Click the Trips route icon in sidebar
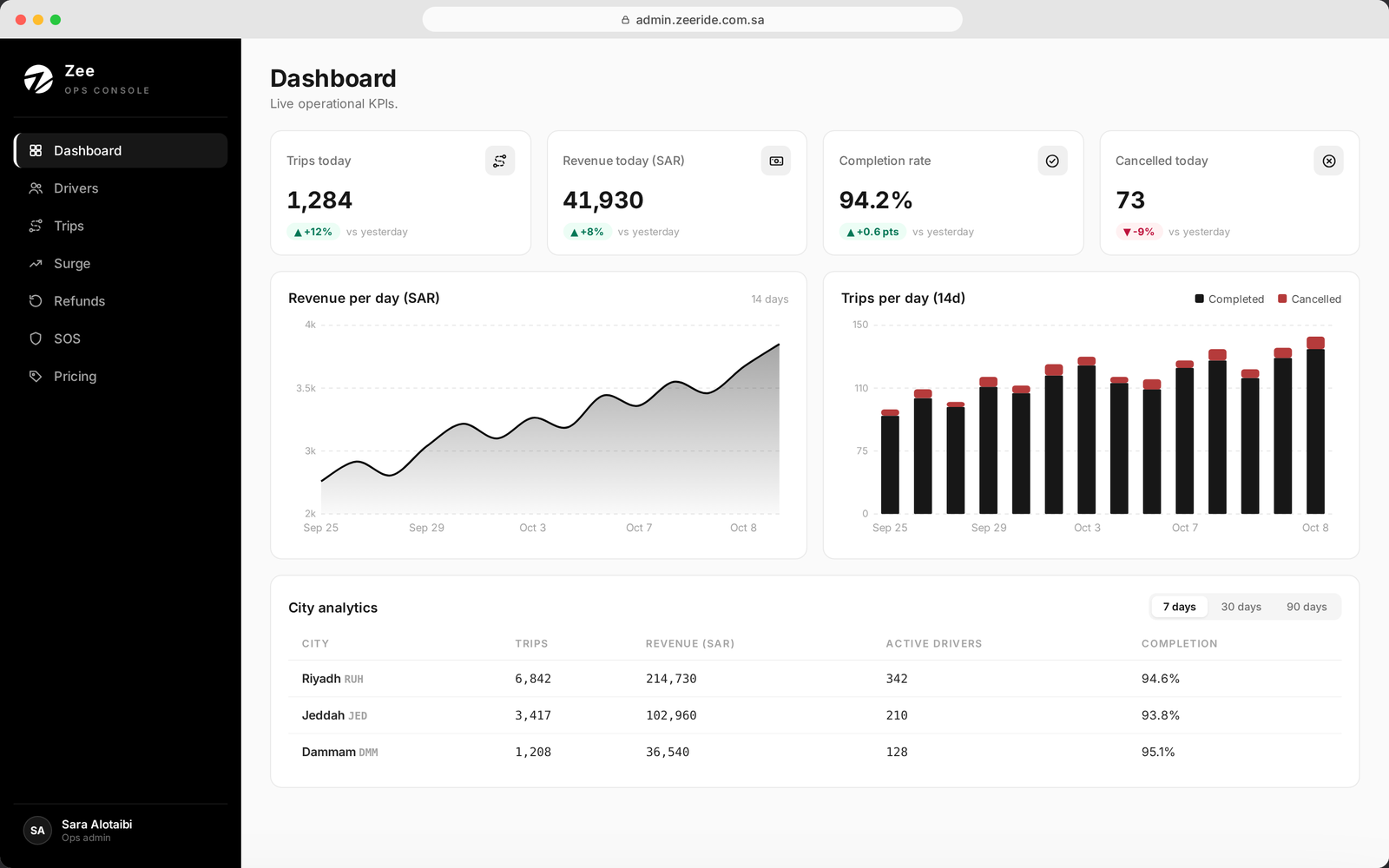1389x868 pixels. (36, 226)
